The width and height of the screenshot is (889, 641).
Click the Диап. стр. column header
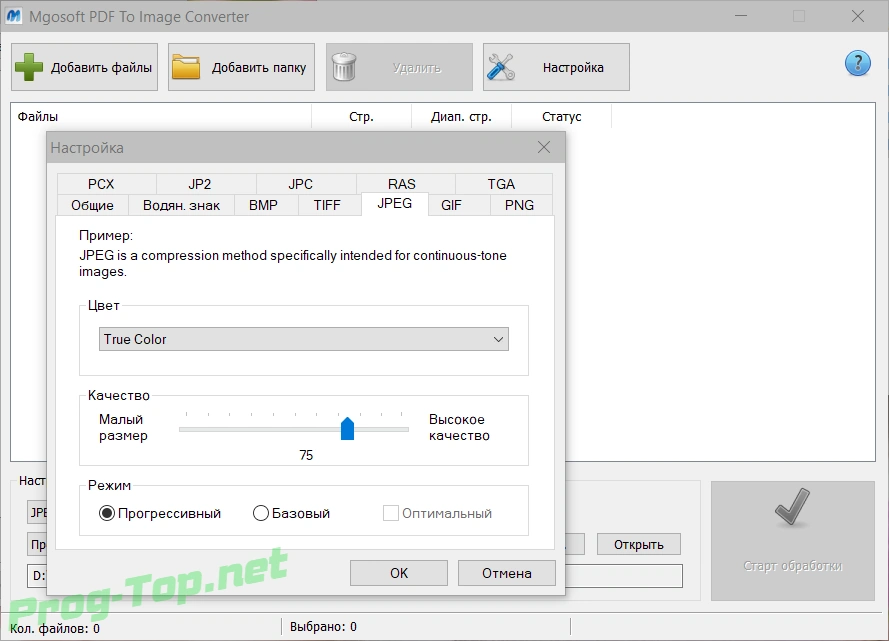pyautogui.click(x=461, y=117)
